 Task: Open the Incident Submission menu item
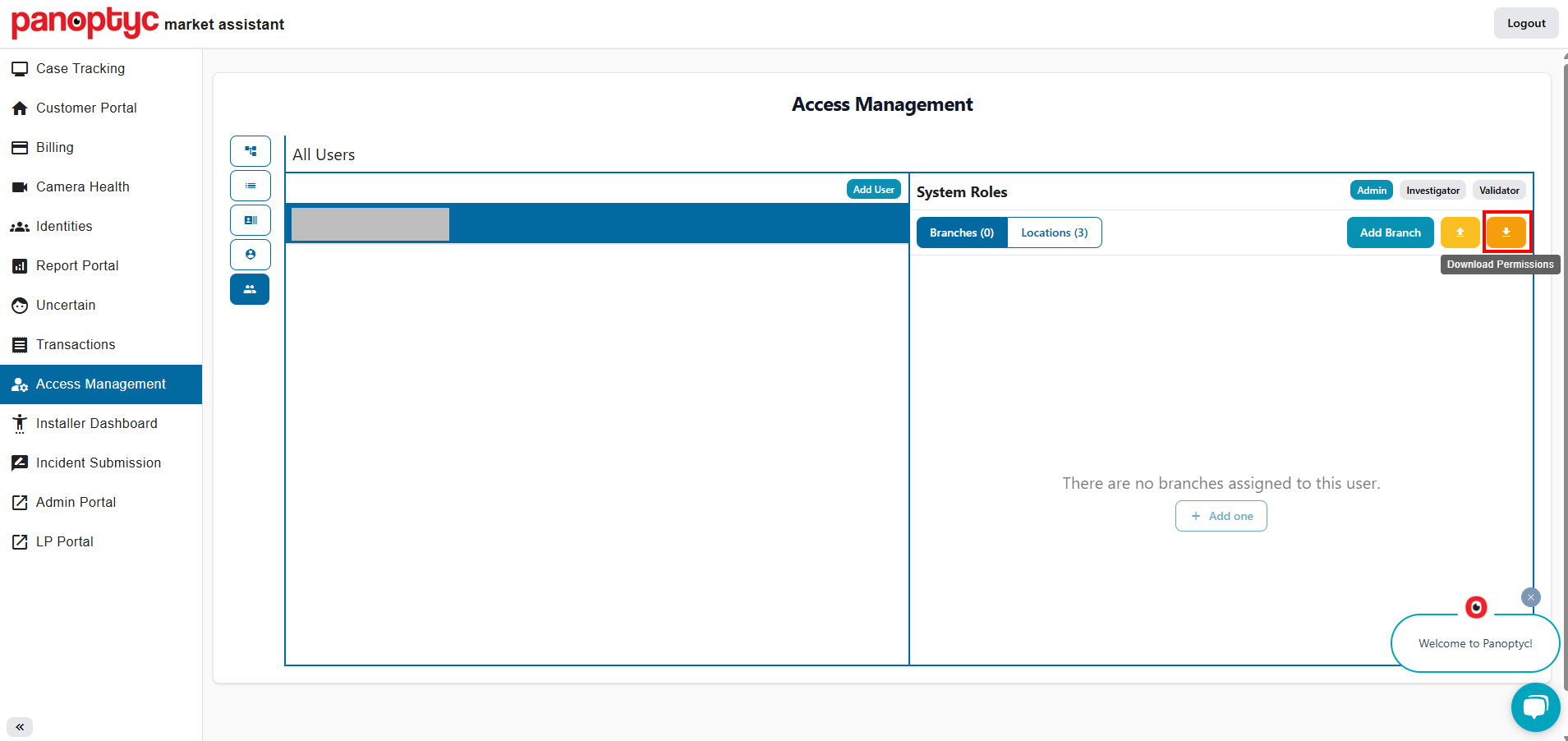point(98,463)
